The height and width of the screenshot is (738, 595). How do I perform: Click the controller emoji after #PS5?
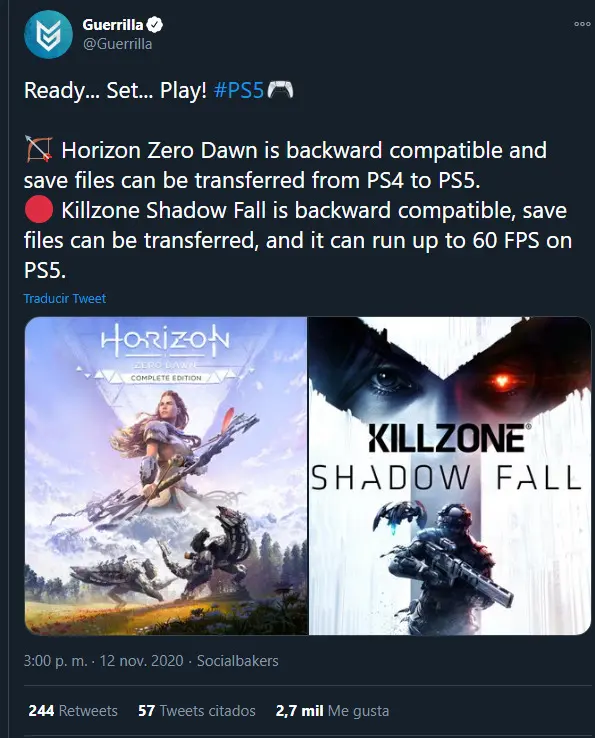click(280, 89)
